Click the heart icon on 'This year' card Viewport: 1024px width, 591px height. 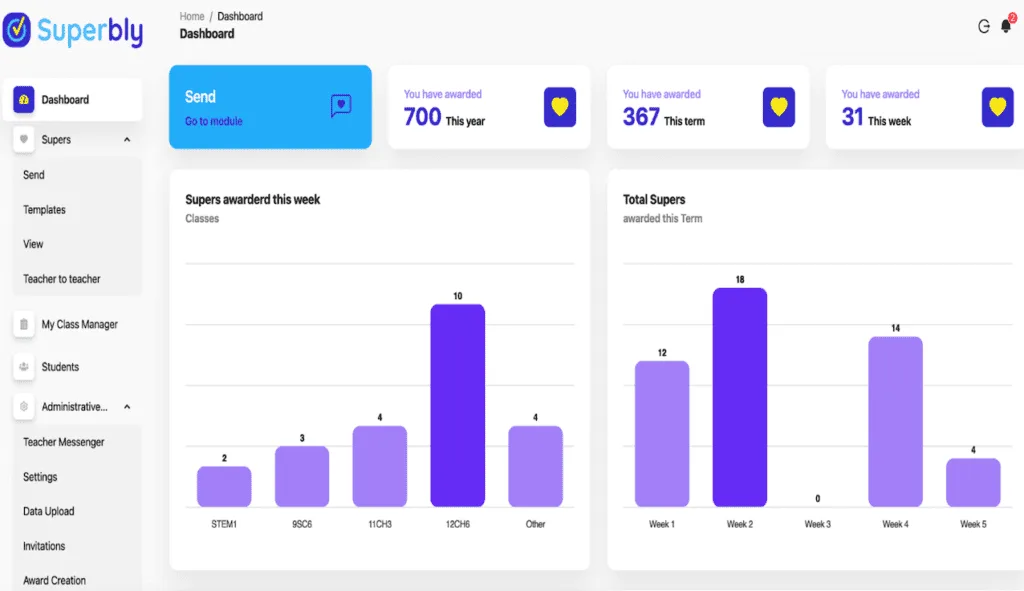point(560,106)
